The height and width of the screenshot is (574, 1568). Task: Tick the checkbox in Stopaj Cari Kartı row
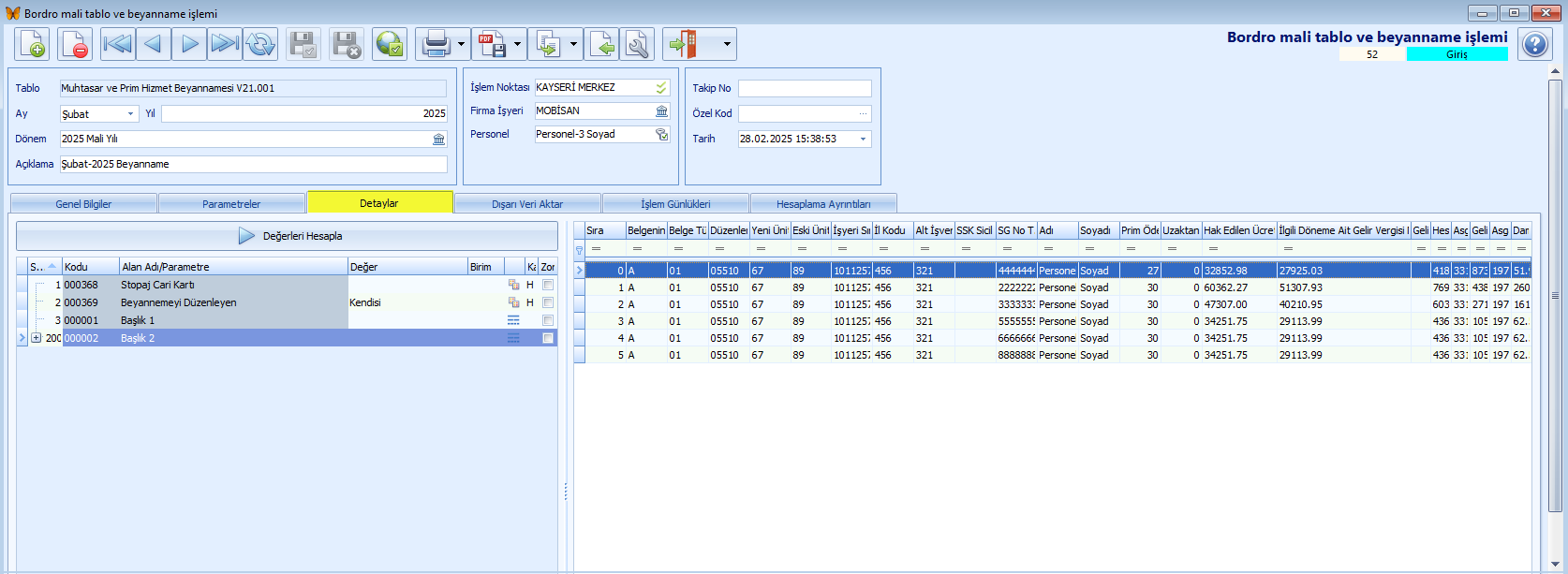point(548,285)
